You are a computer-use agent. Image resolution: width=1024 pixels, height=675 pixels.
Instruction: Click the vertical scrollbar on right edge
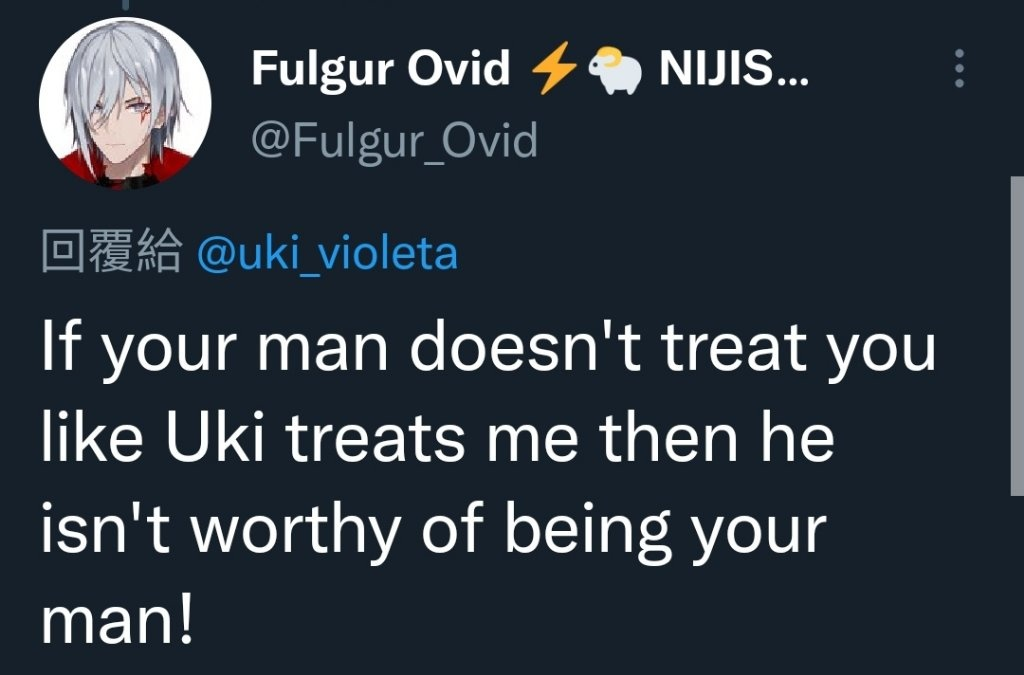point(1017,336)
